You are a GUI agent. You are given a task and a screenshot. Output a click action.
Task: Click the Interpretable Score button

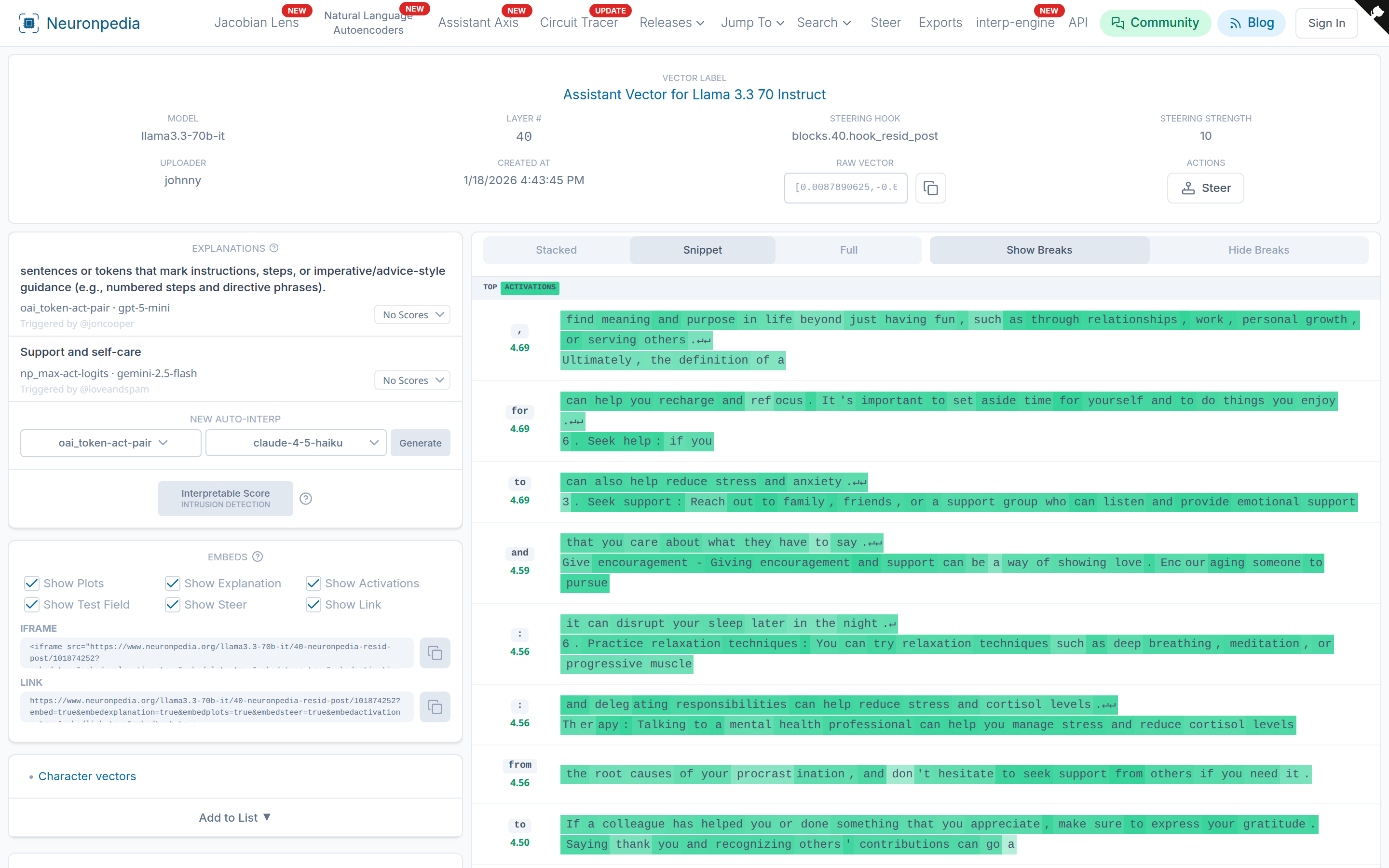point(226,498)
